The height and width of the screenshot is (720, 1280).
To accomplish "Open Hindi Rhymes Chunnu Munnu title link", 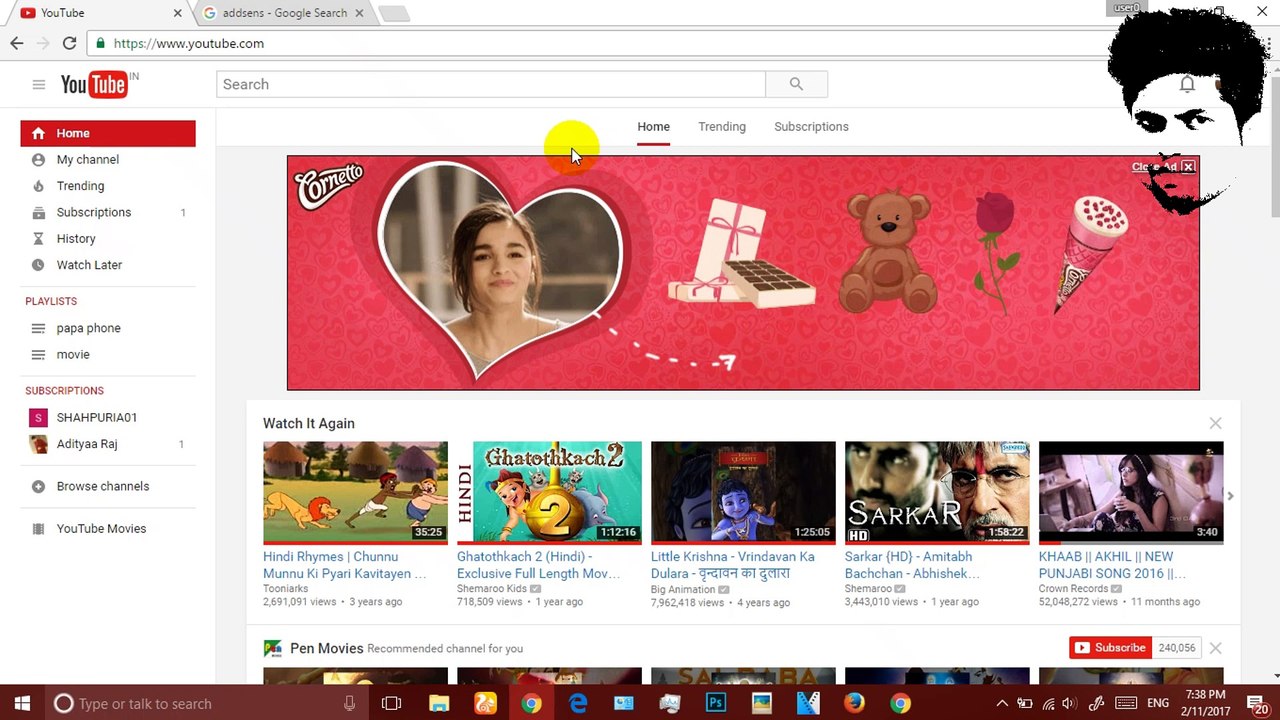I will [345, 565].
